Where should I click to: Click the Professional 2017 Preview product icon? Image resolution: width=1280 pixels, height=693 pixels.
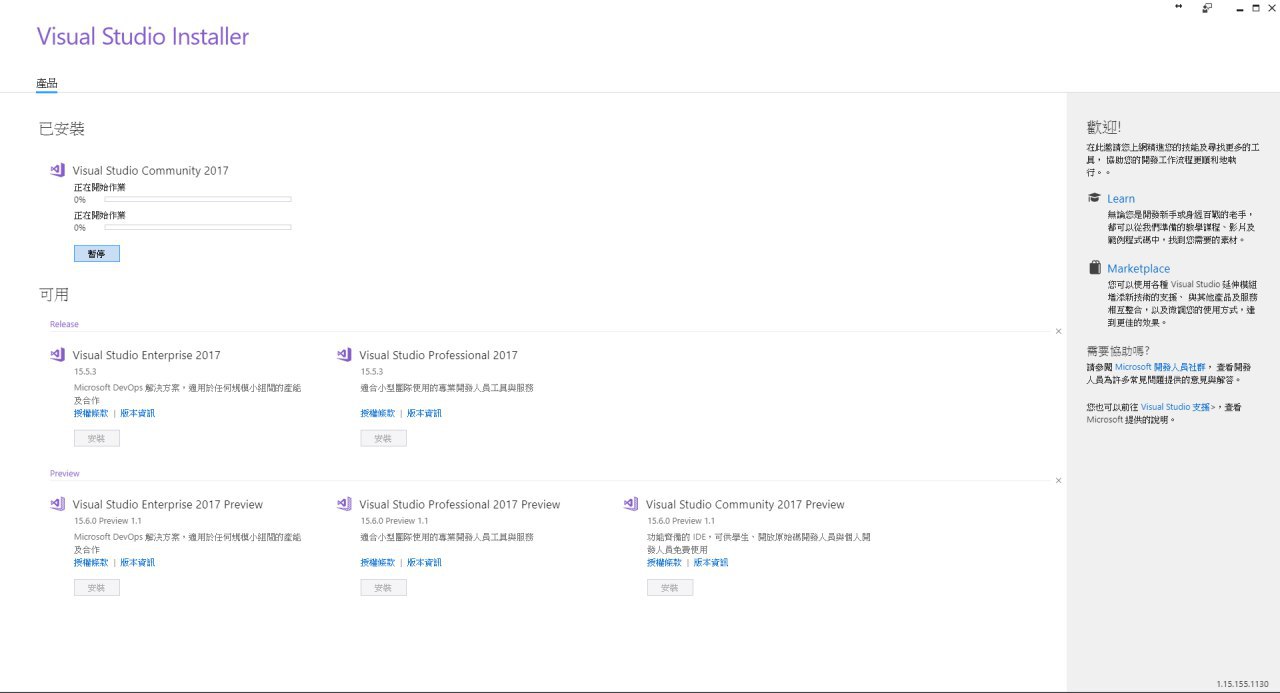point(344,504)
